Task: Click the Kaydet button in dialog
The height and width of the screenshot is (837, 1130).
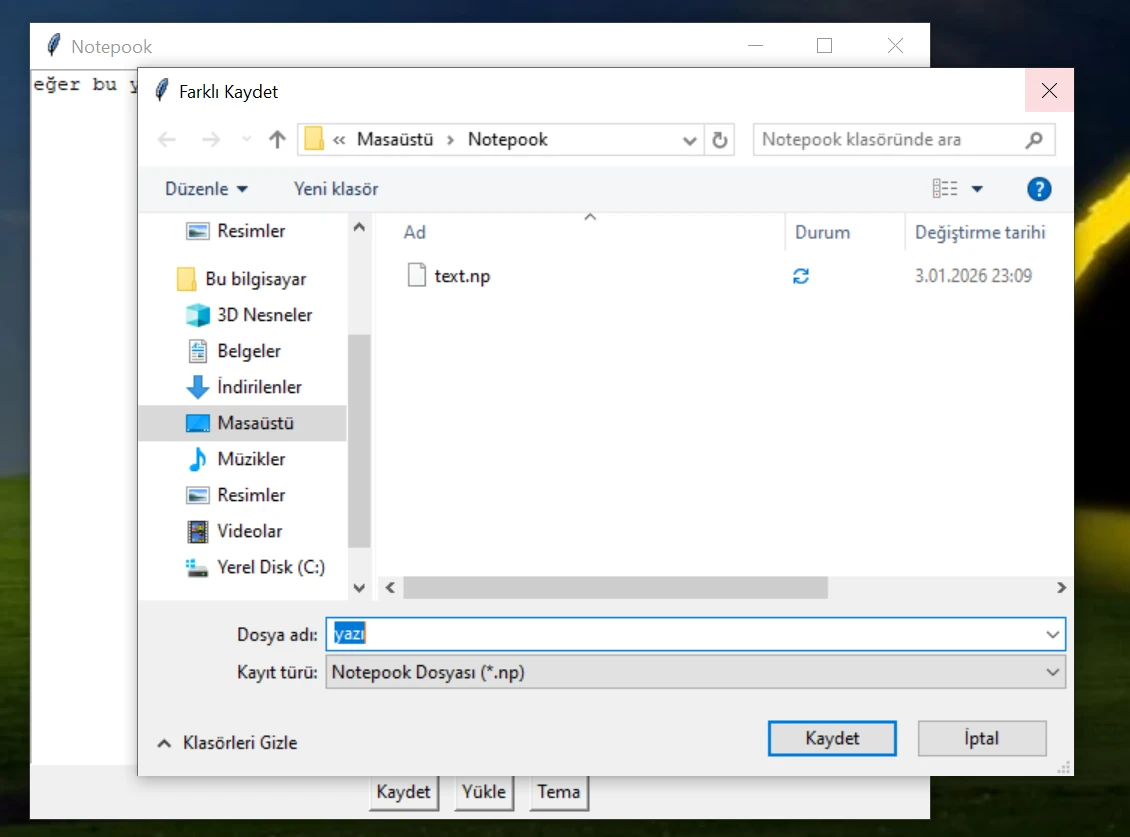Action: [832, 739]
